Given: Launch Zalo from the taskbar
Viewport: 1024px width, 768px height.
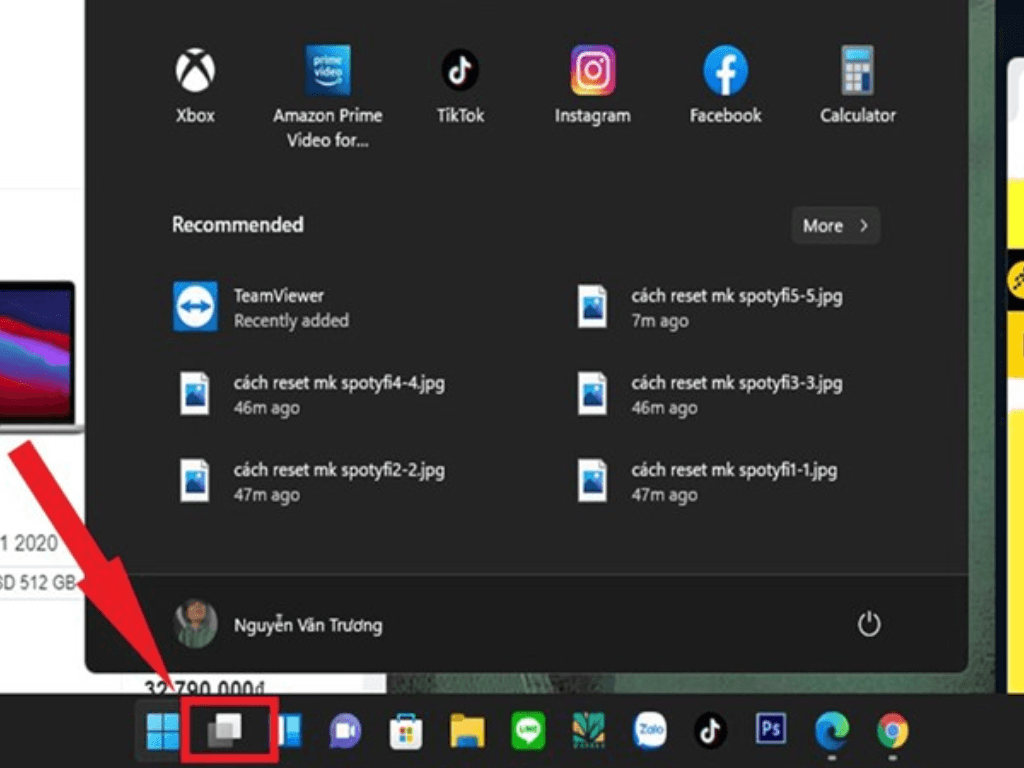Looking at the screenshot, I should click(649, 732).
